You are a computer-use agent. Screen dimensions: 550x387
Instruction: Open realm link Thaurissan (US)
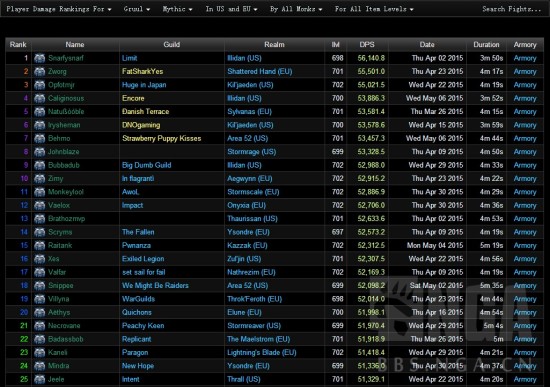pyautogui.click(x=252, y=219)
